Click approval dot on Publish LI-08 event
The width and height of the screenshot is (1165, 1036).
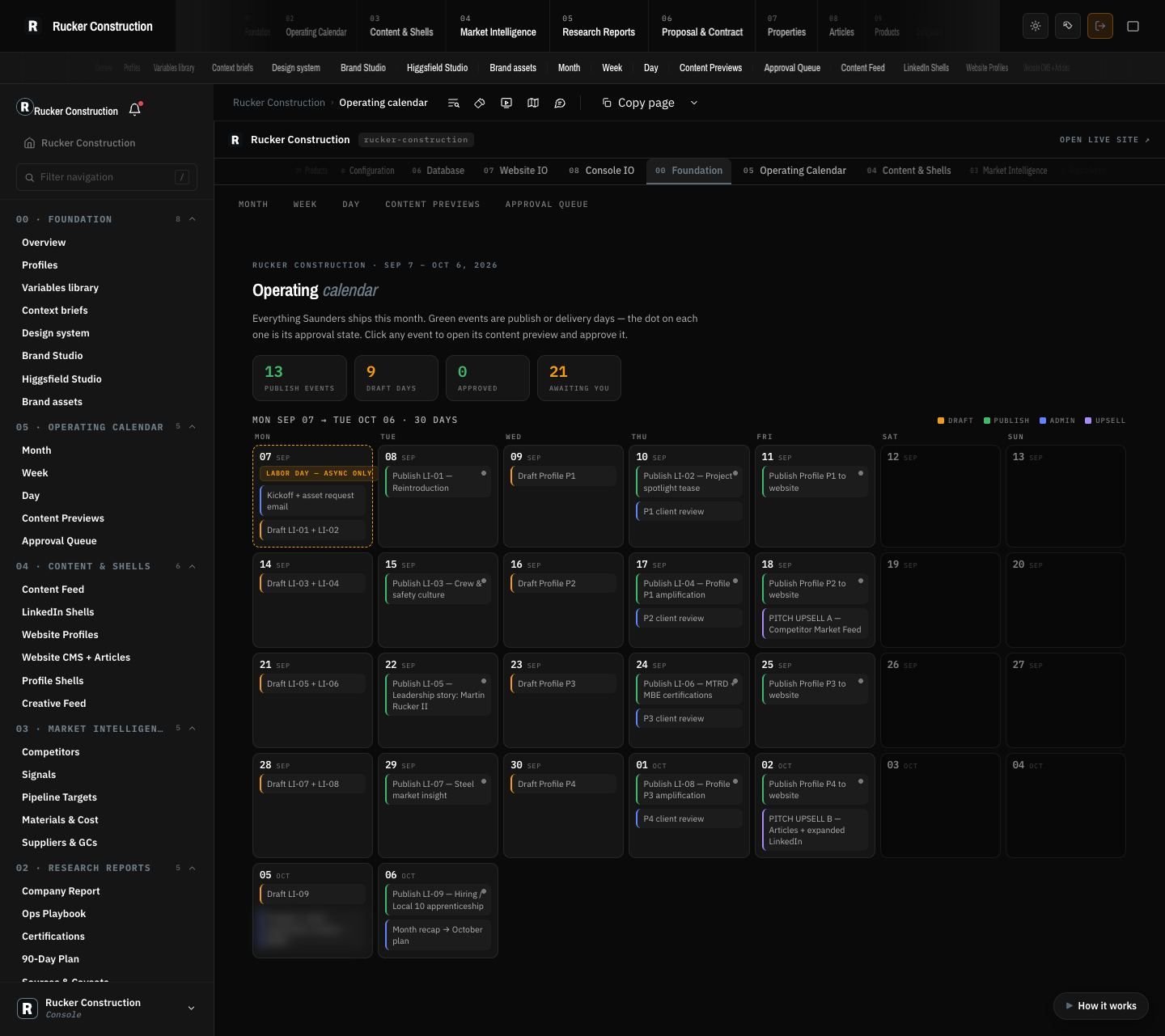coord(735,781)
